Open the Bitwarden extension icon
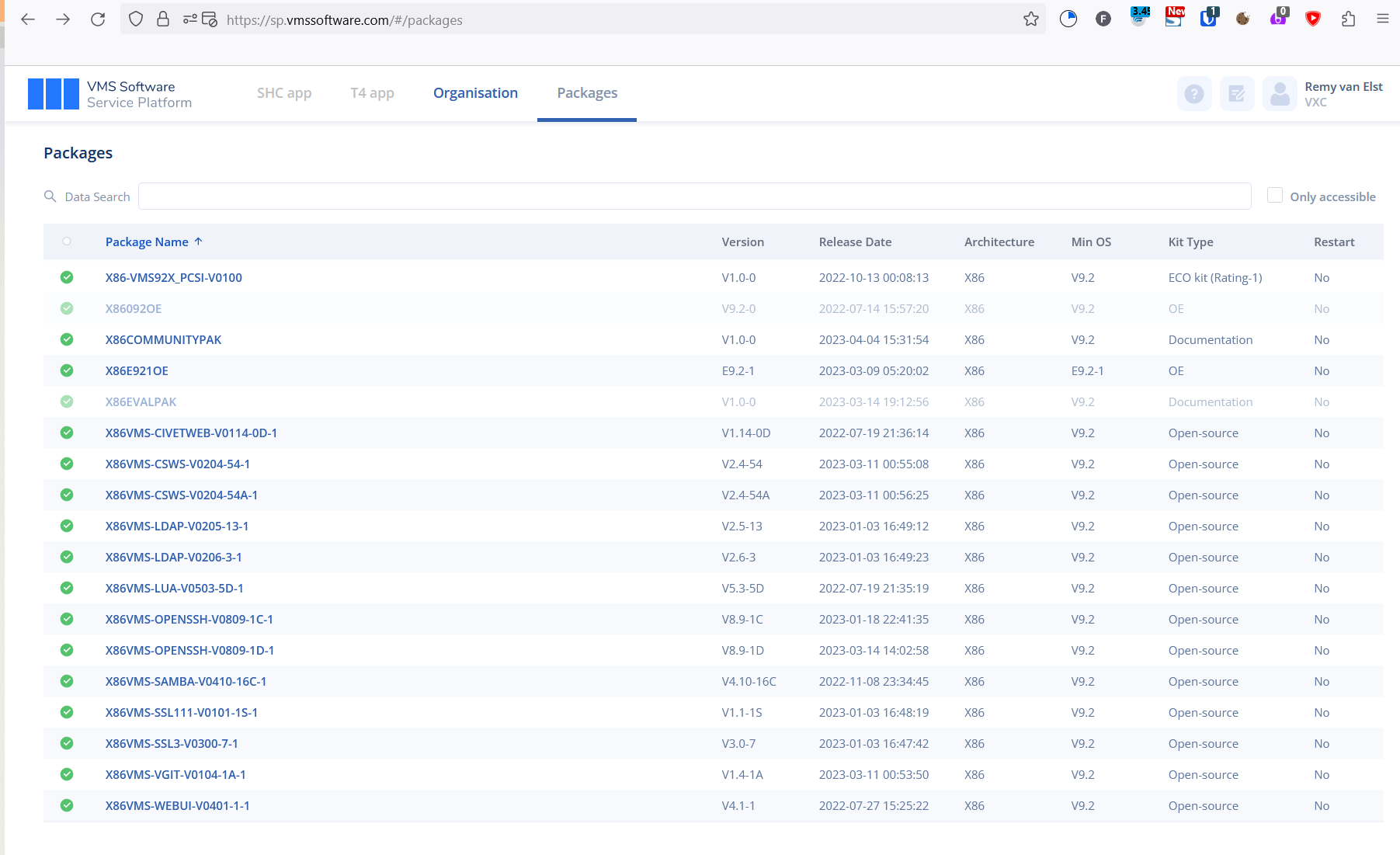Screen dimensions: 1400x855 1208,18
